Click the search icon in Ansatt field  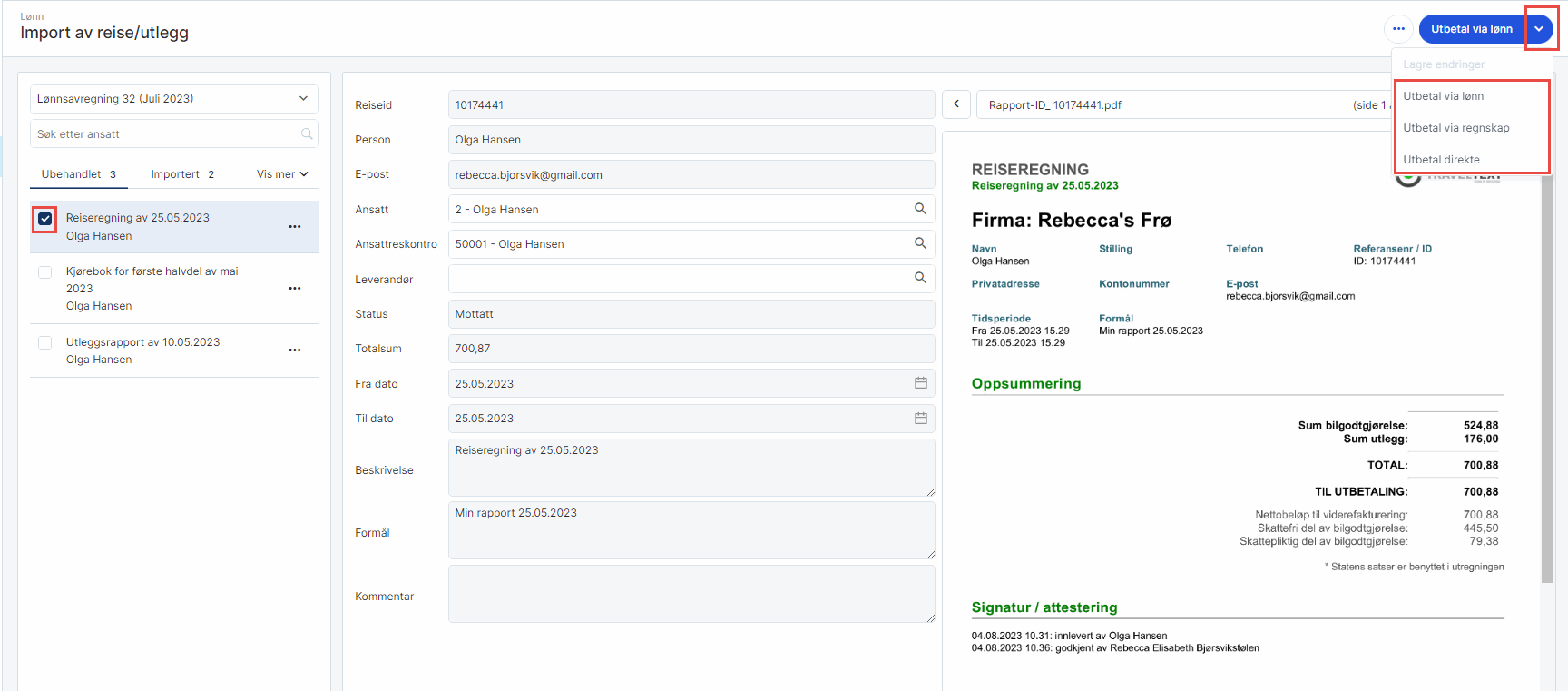[x=920, y=209]
